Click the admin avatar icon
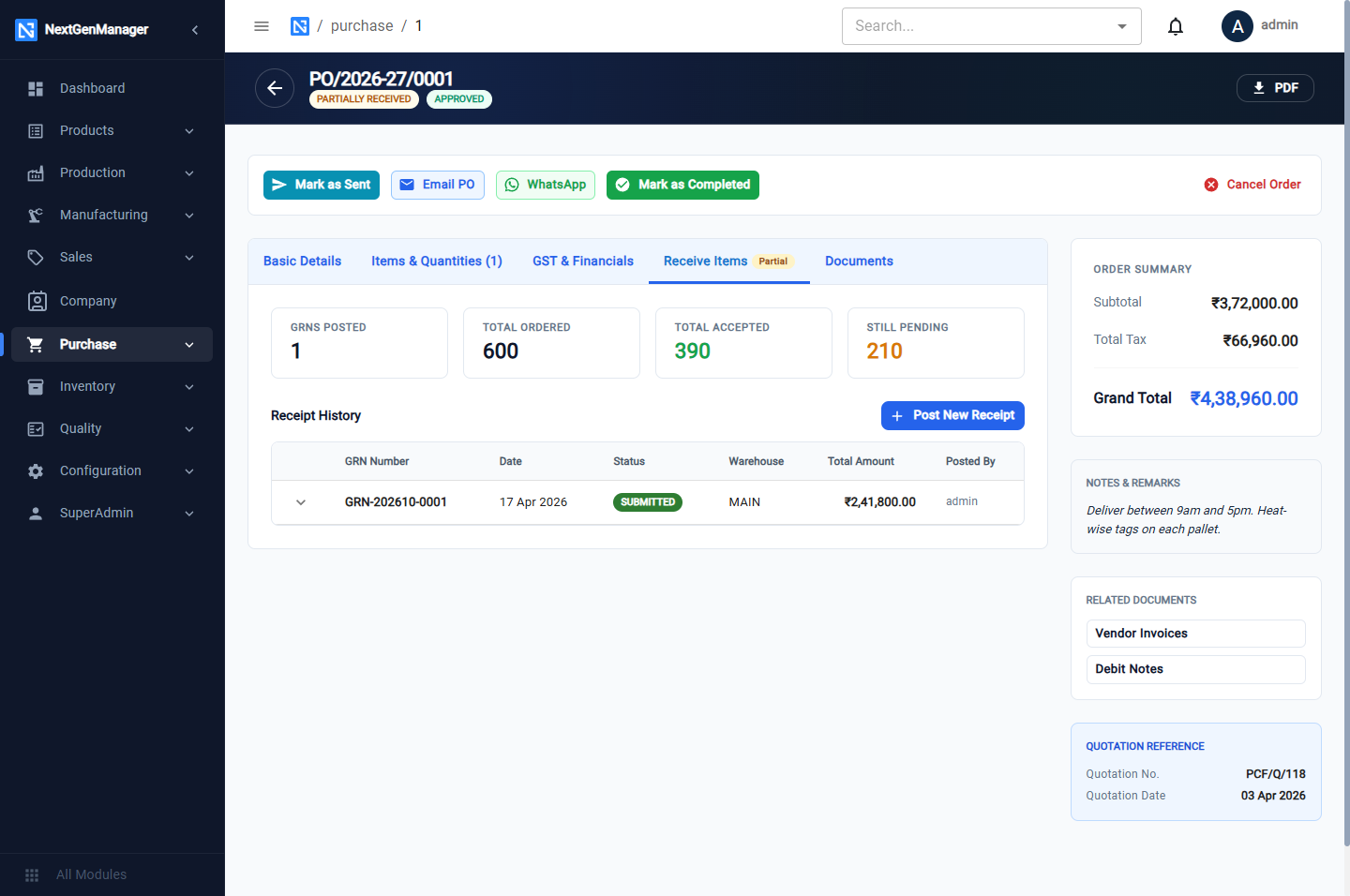This screenshot has height=896, width=1350. pyautogui.click(x=1237, y=26)
